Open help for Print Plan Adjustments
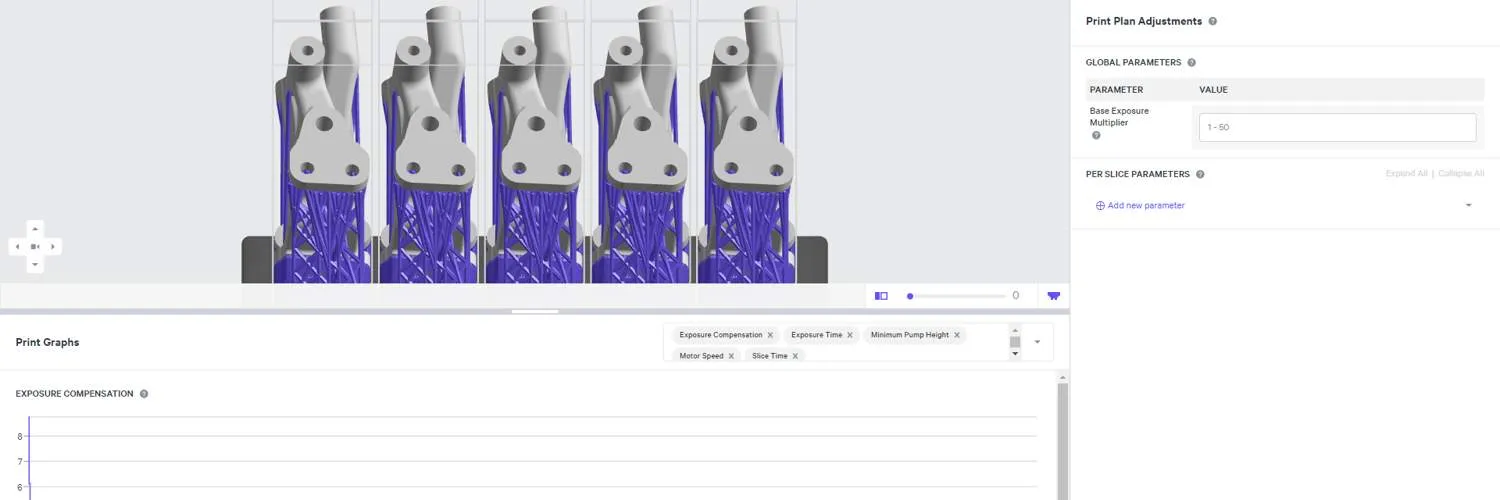The height and width of the screenshot is (500, 1500). (x=1212, y=21)
